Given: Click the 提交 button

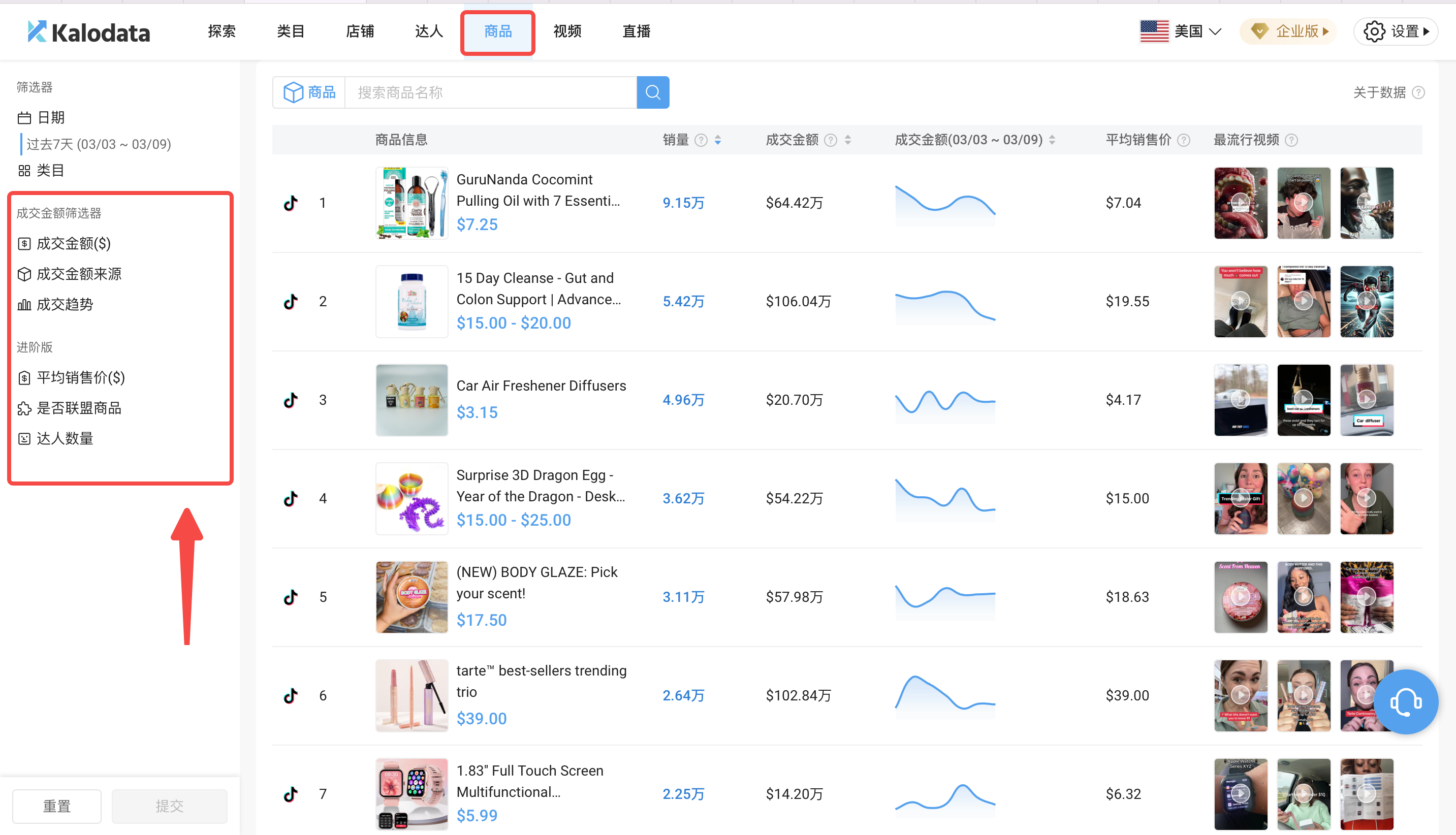Looking at the screenshot, I should [x=169, y=806].
